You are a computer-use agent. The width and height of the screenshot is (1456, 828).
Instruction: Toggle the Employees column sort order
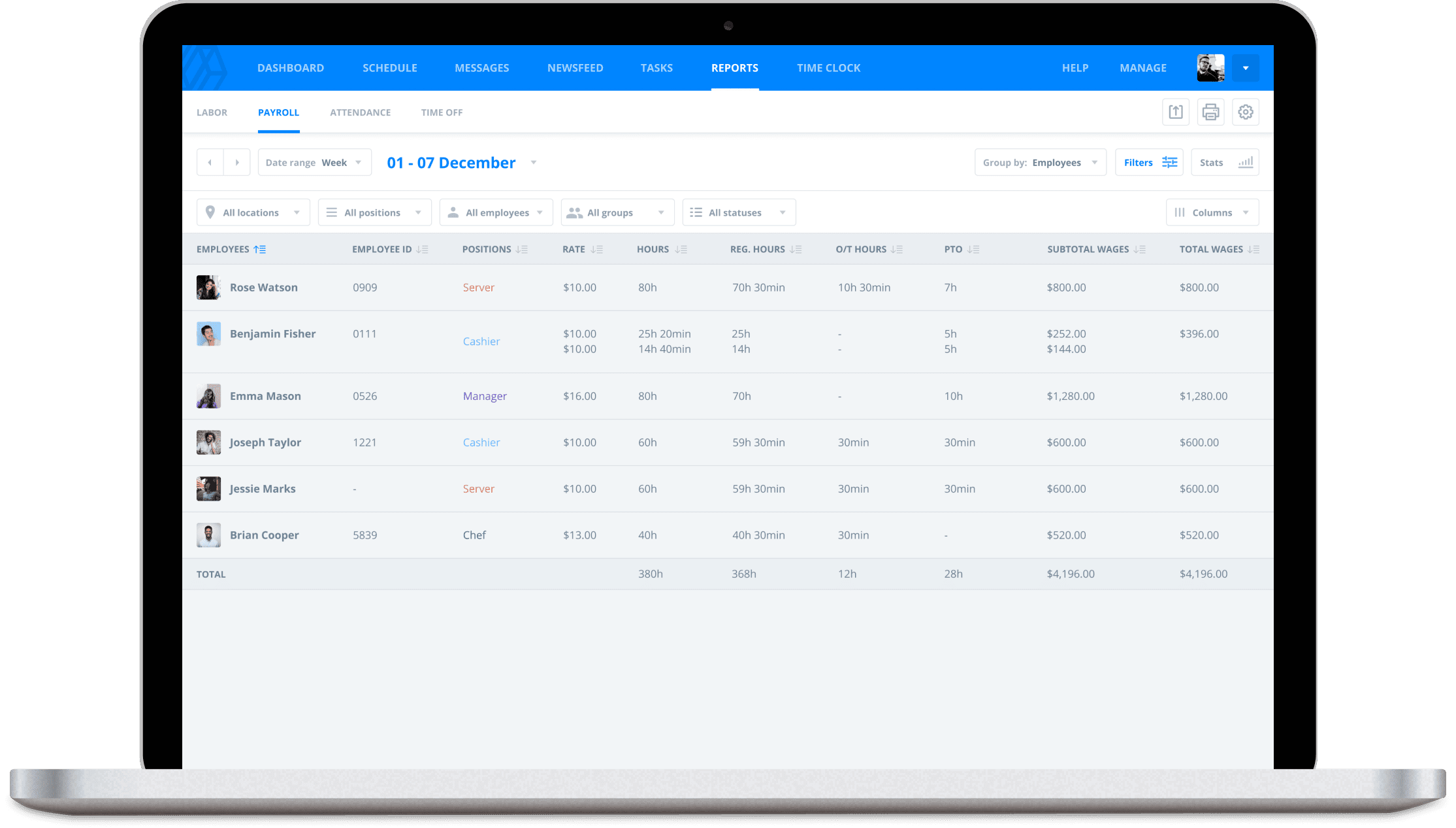261,249
